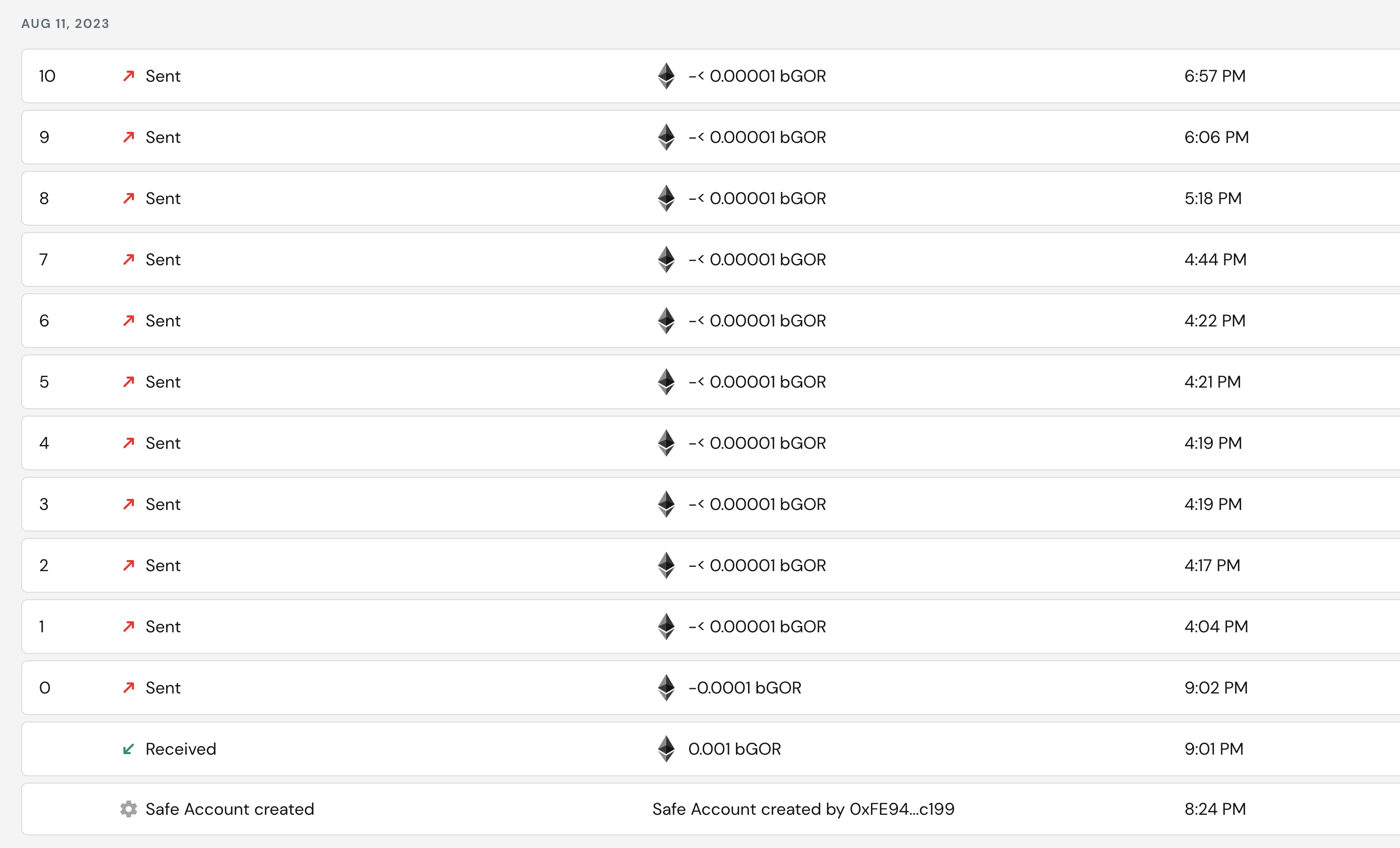Click the 4:04 PM timestamp

coord(1216,627)
